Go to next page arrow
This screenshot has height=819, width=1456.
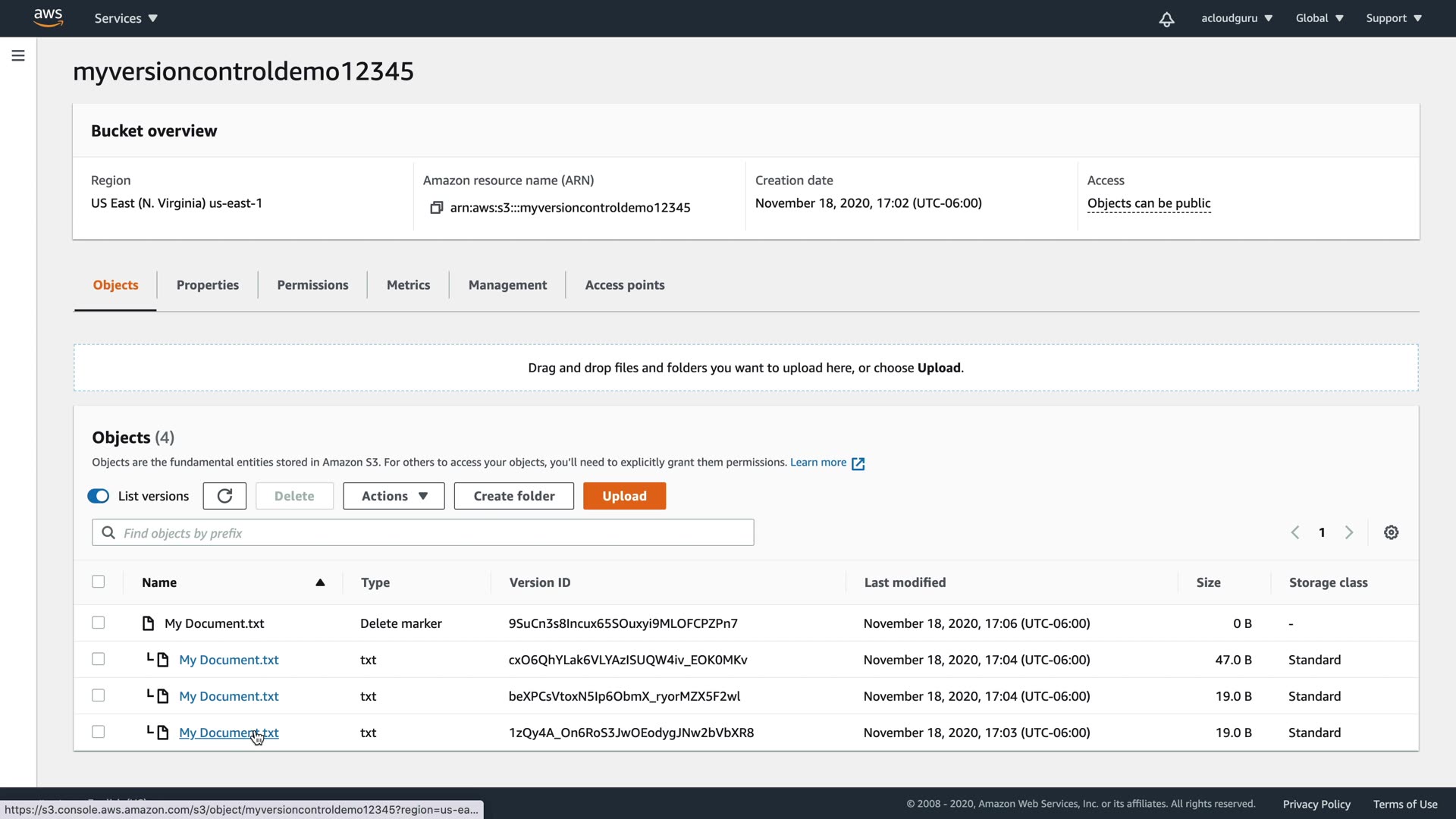coord(1349,532)
